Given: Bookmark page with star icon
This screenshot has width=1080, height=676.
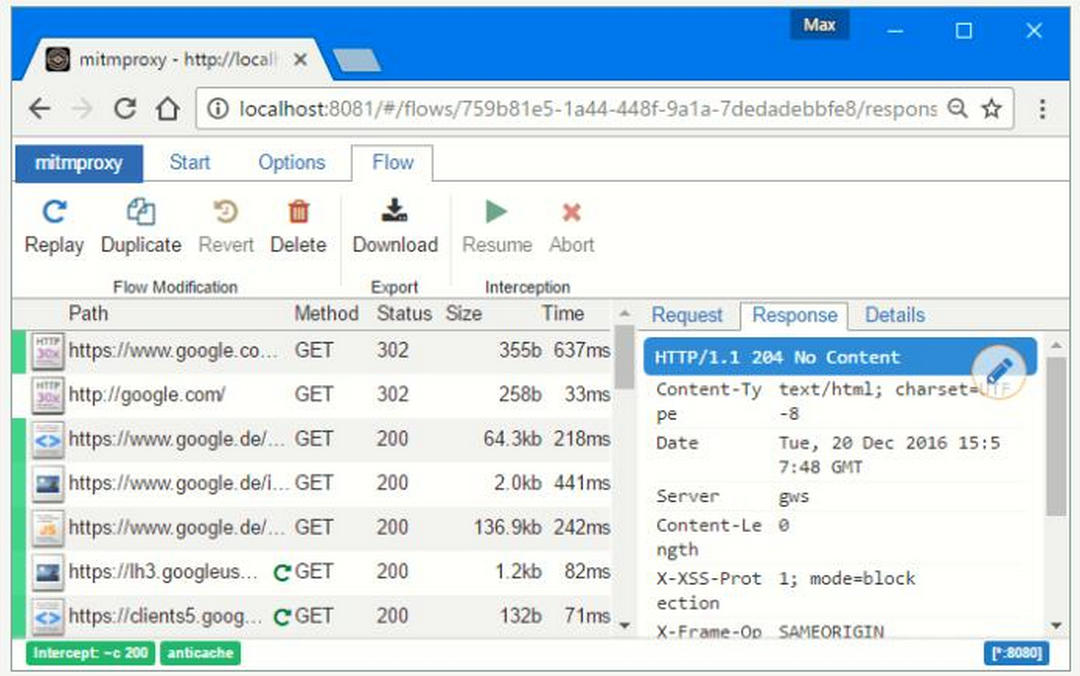Looking at the screenshot, I should click(x=991, y=109).
